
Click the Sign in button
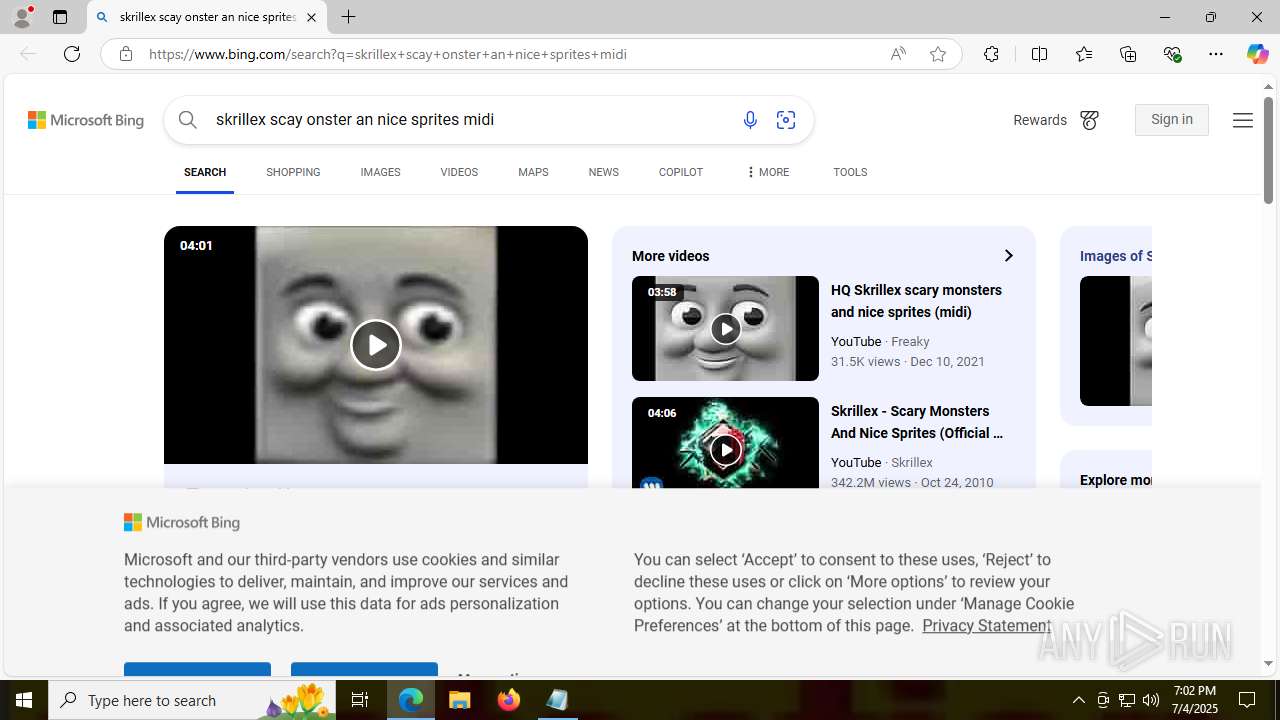(x=1172, y=120)
